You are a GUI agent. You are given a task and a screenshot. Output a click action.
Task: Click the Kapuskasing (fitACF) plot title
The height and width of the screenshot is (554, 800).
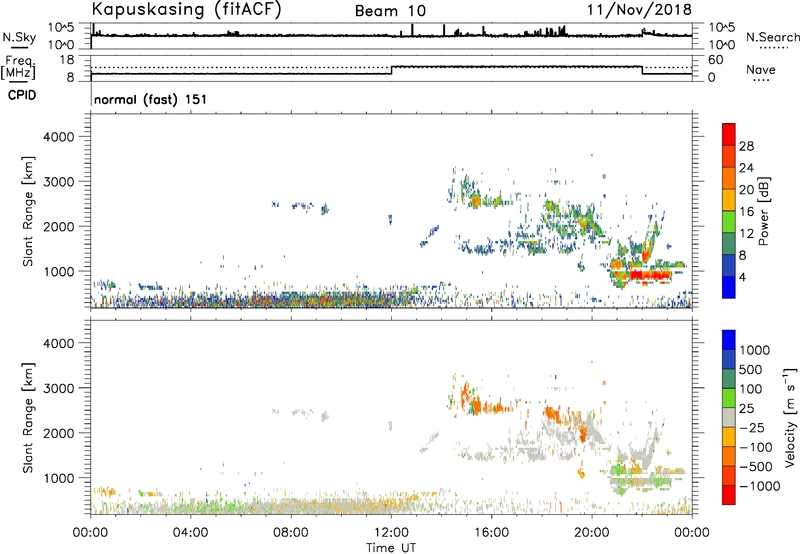click(186, 10)
